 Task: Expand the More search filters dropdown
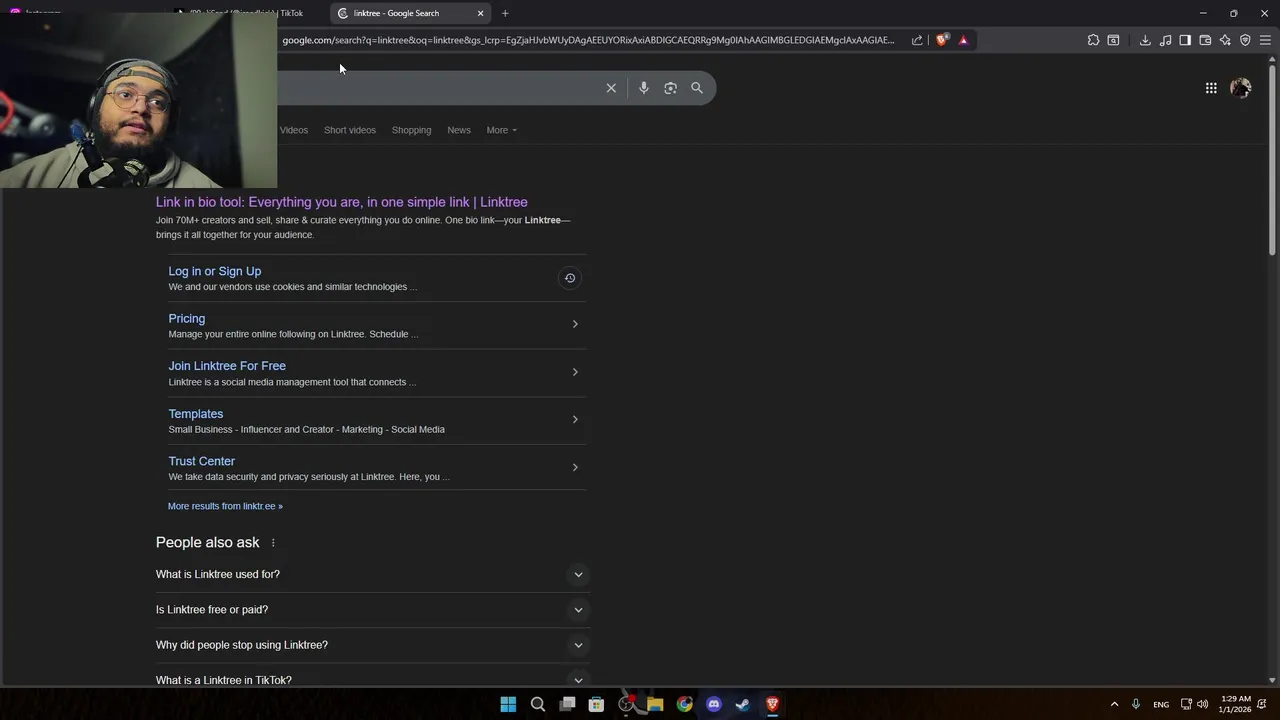501,130
